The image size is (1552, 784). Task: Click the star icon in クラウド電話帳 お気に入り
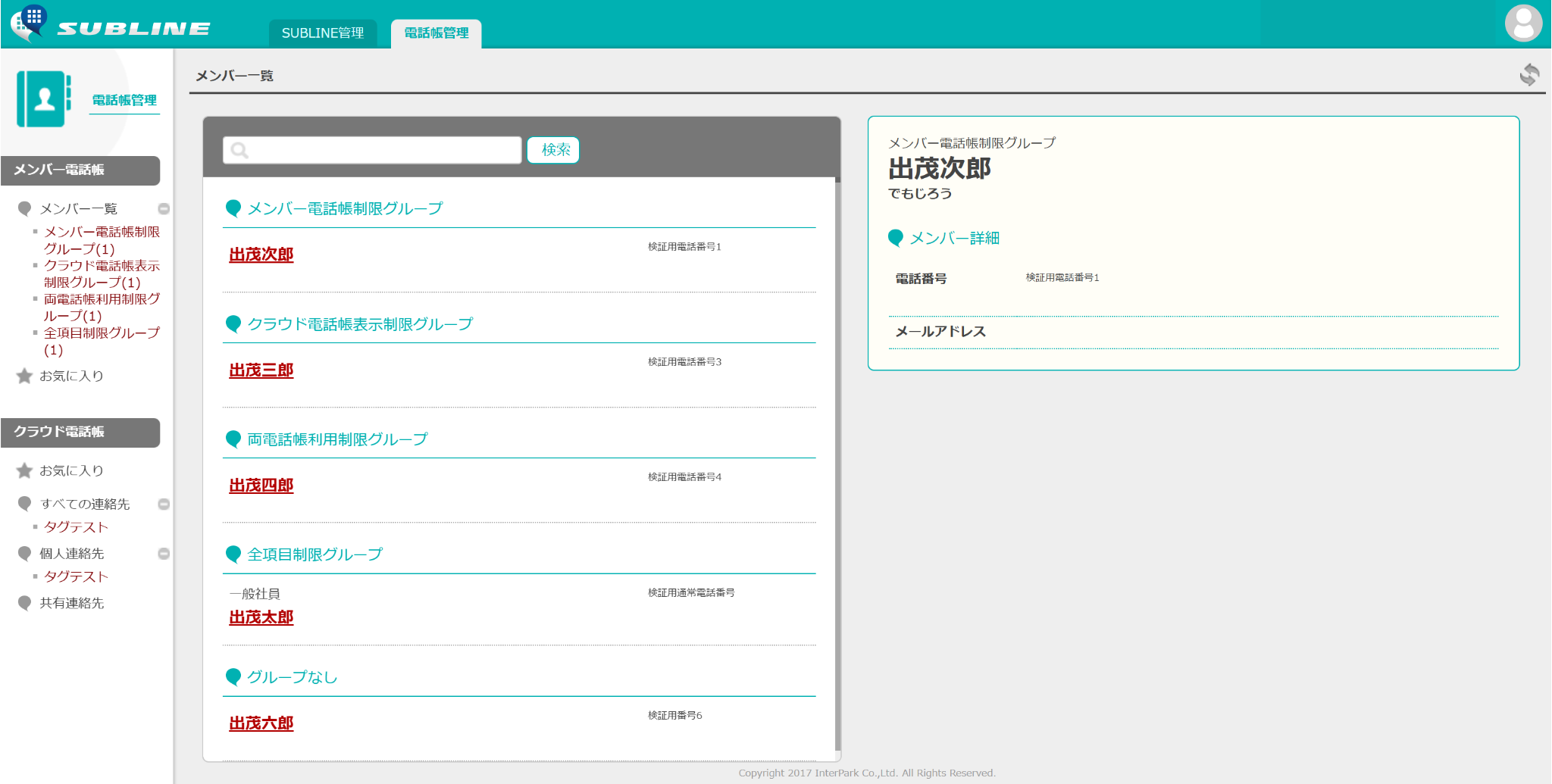(24, 470)
